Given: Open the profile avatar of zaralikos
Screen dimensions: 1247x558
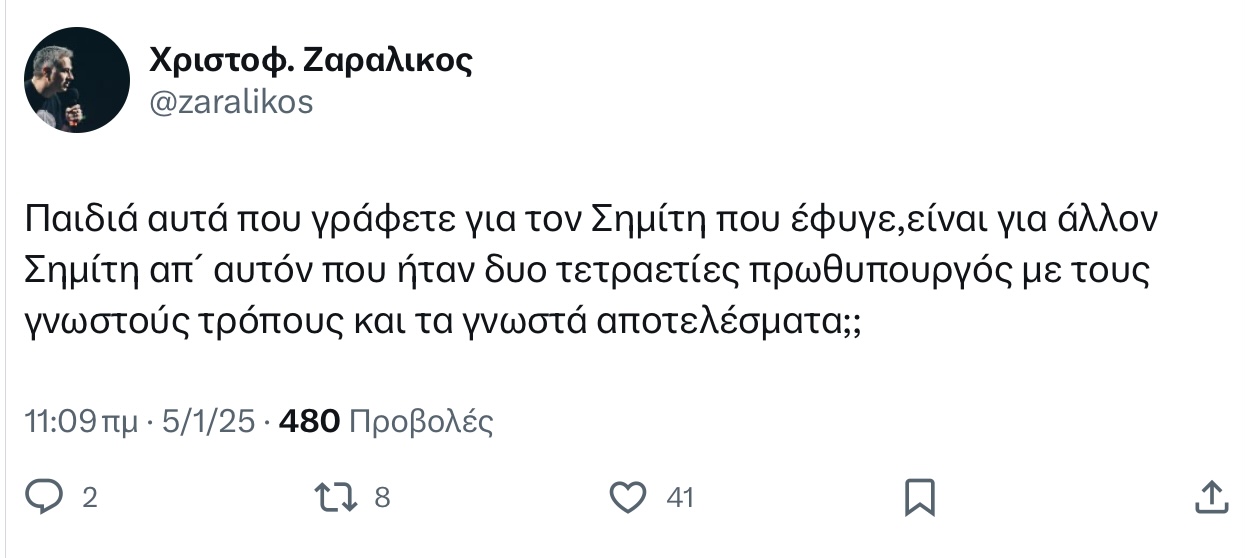Looking at the screenshot, I should click(x=76, y=80).
